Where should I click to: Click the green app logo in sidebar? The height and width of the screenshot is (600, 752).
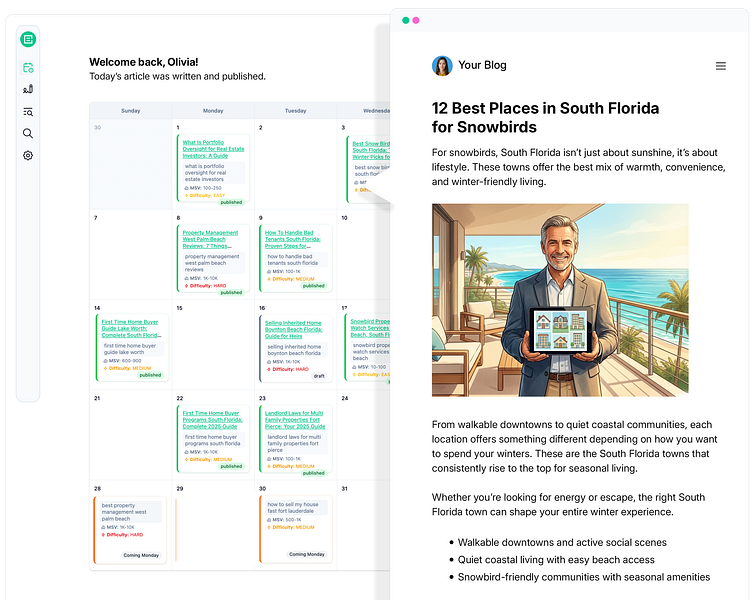(28, 39)
